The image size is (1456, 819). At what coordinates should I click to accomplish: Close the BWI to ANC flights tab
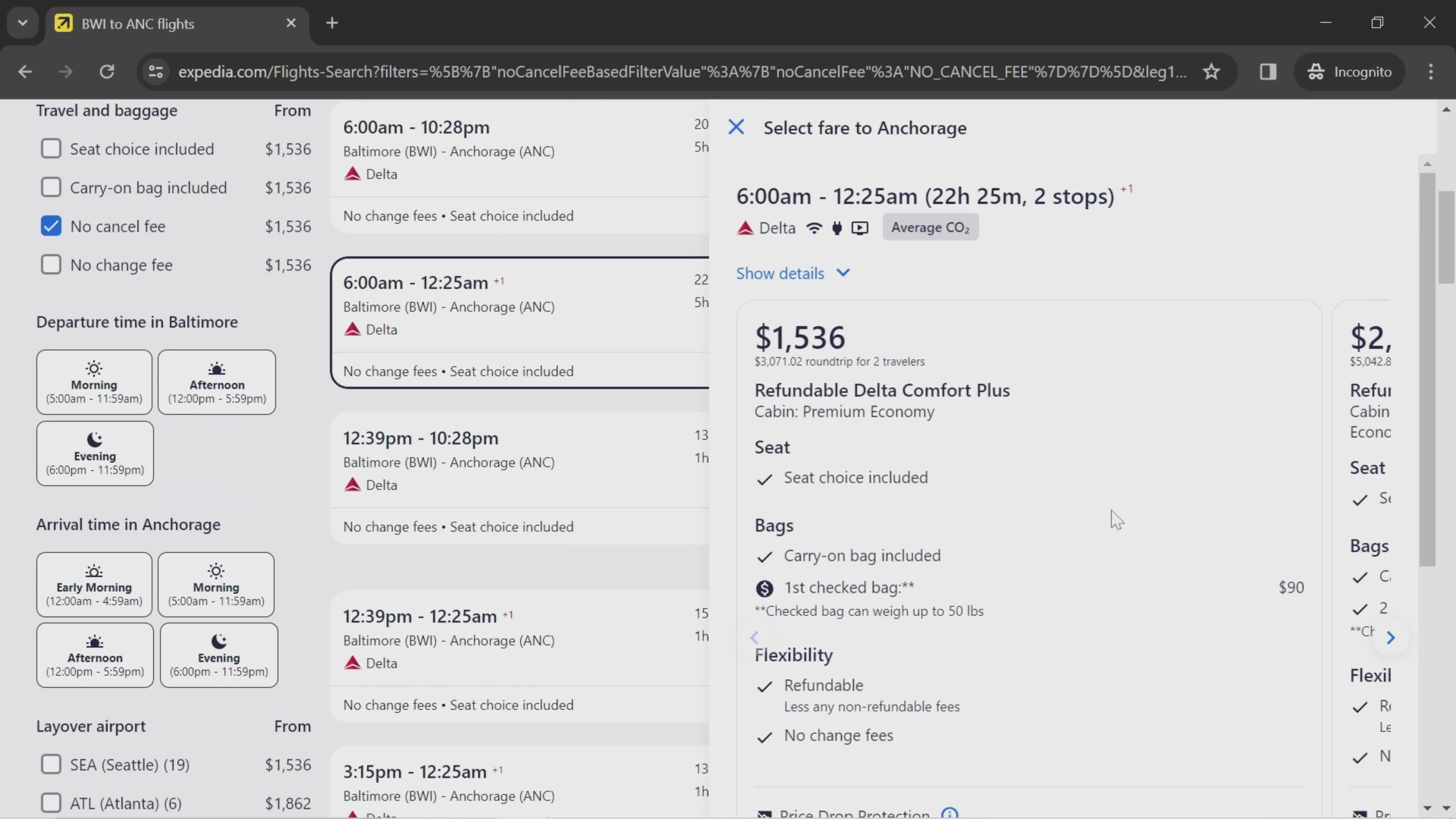[x=290, y=23]
